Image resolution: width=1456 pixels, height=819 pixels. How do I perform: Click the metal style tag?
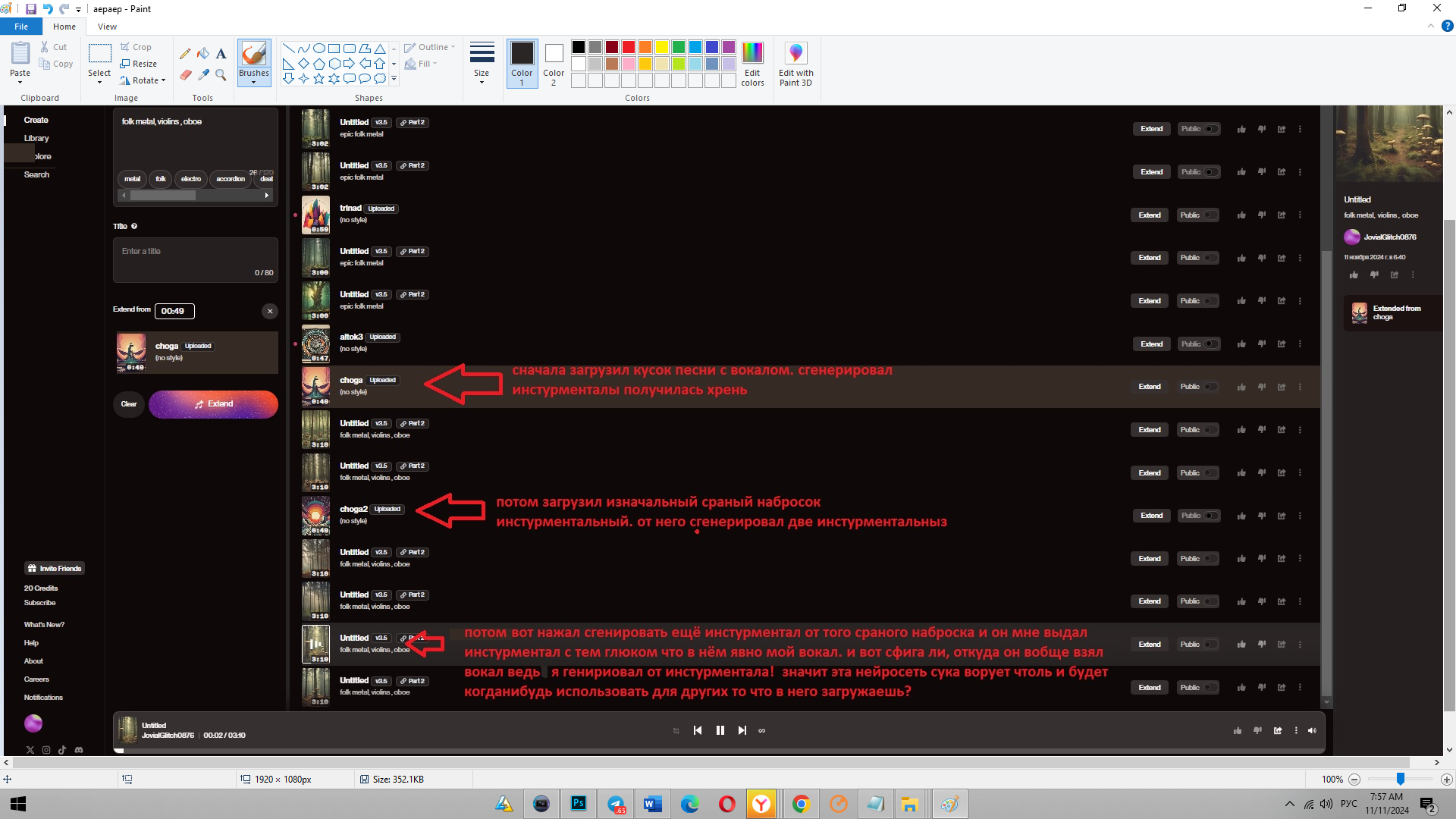tap(133, 179)
